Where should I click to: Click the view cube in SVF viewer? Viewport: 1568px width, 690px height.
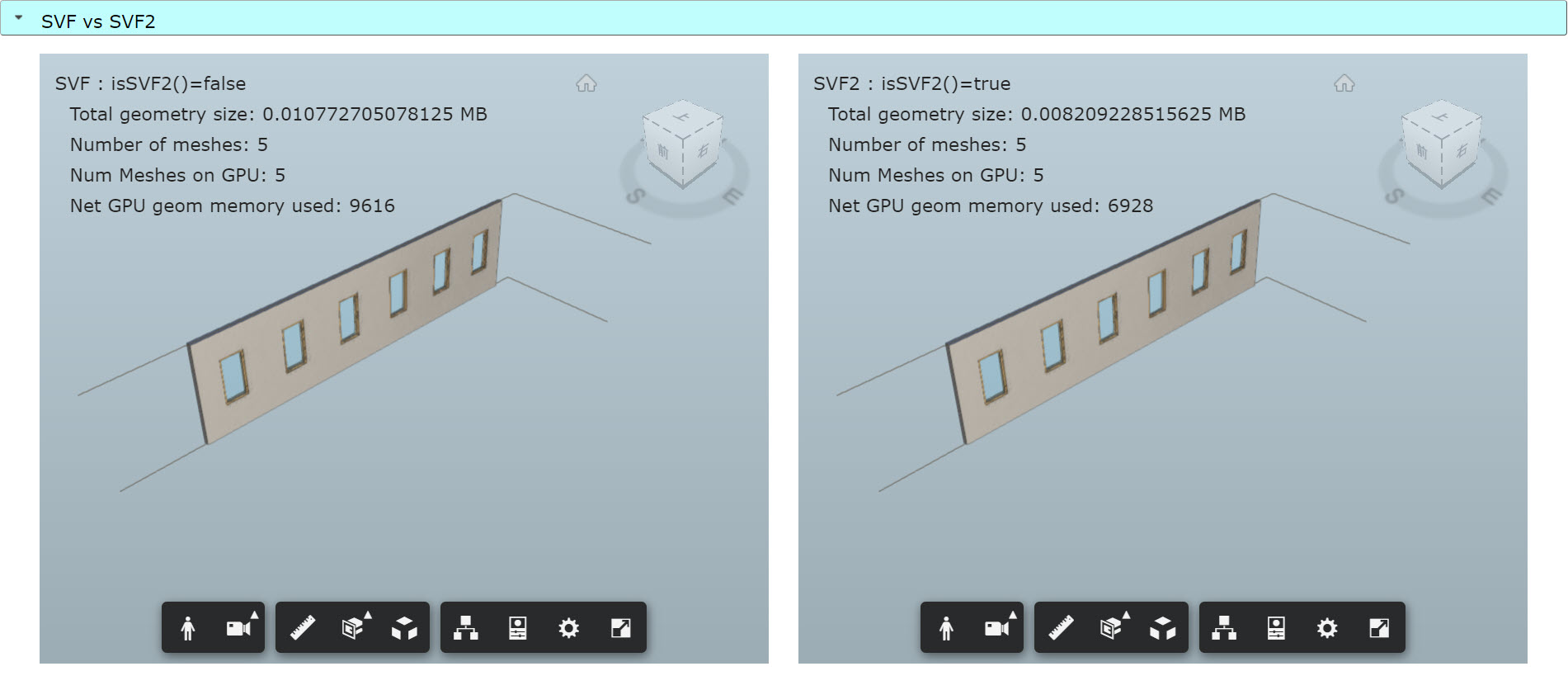[683, 144]
